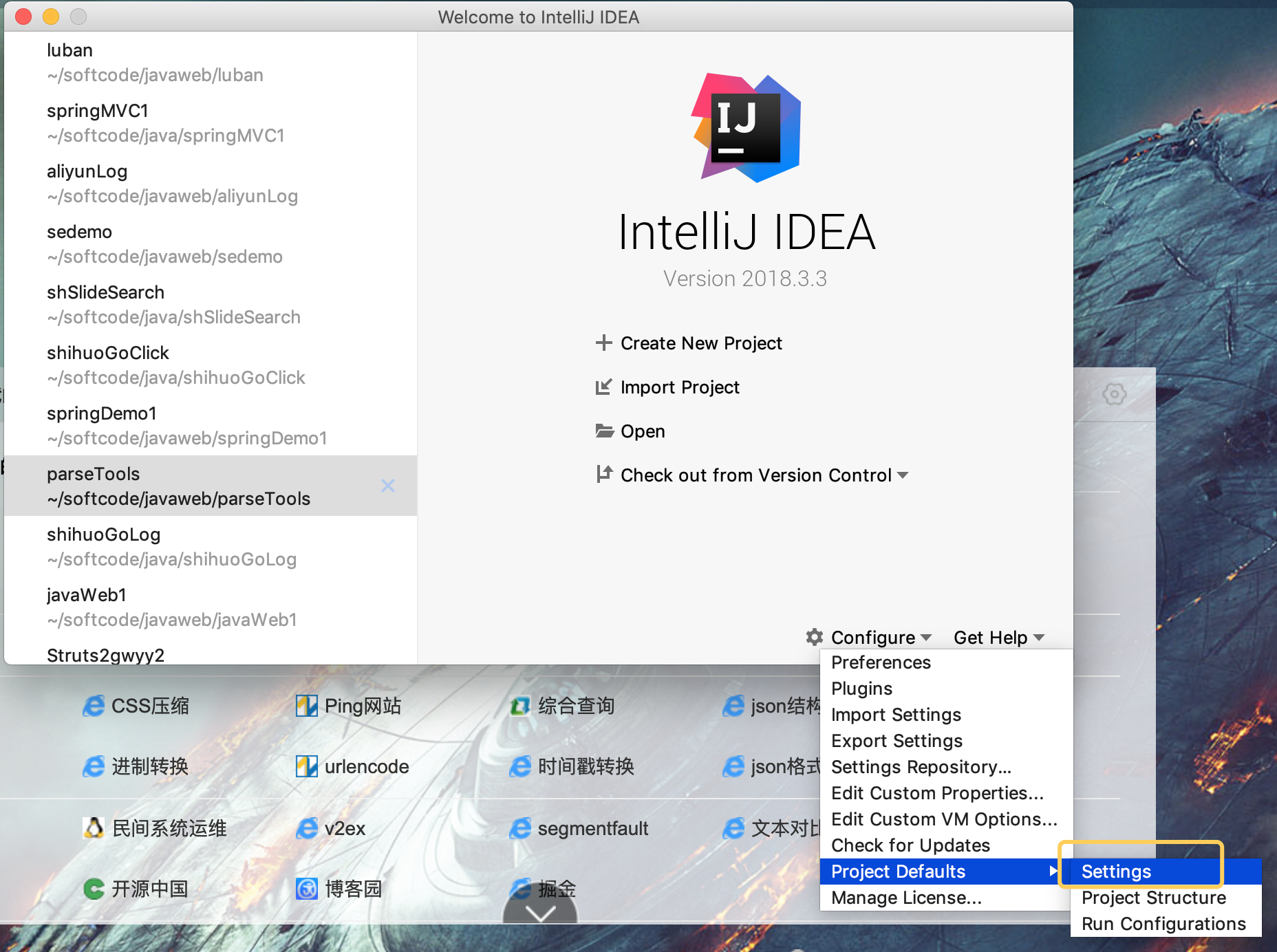This screenshot has width=1277, height=952.
Task: Open recent project shihuoGoLog
Action: (x=211, y=546)
